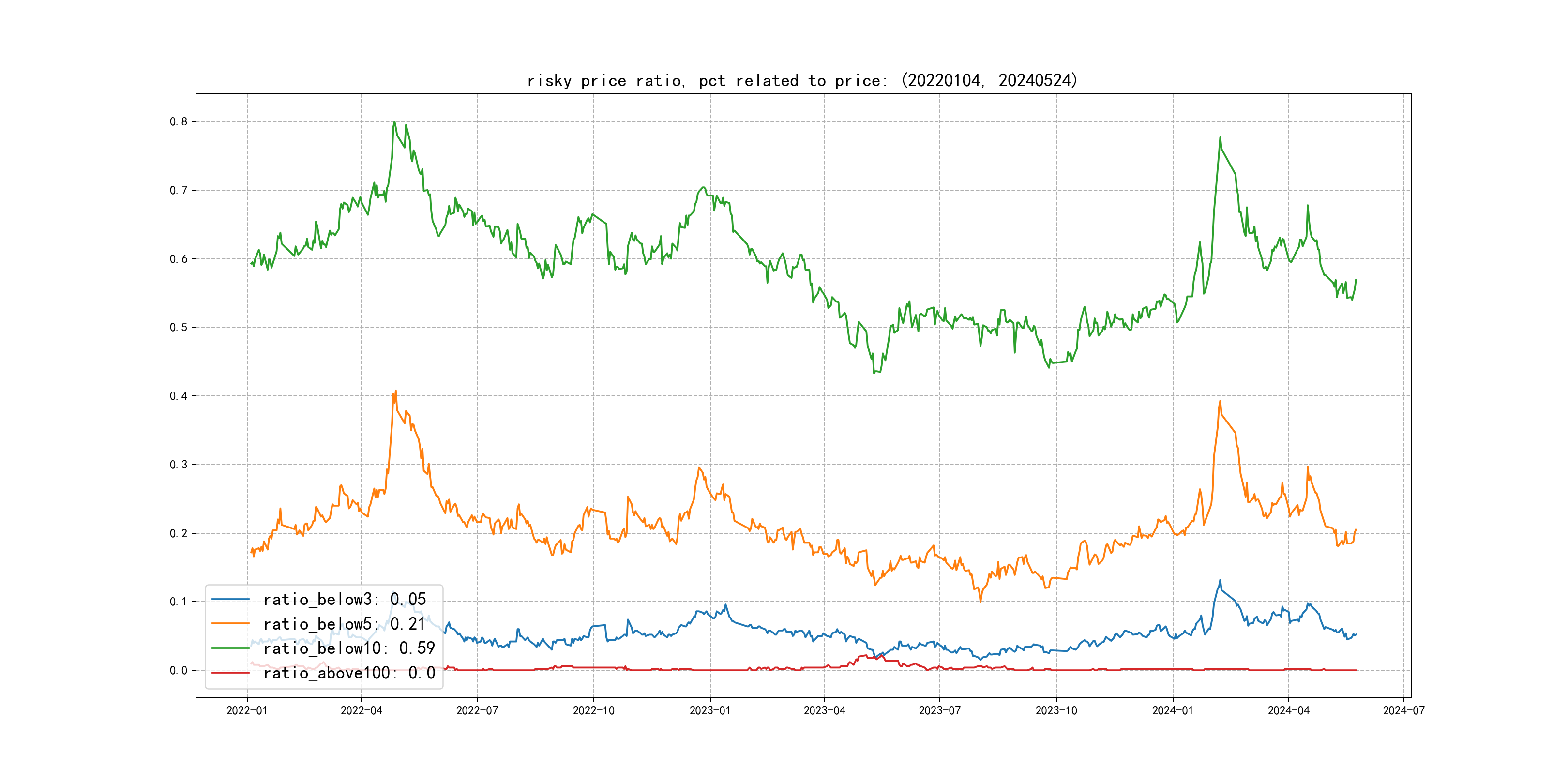Viewport: 1568px width, 784px height.
Task: Click the 0.8 y-axis tick label
Action: point(179,122)
